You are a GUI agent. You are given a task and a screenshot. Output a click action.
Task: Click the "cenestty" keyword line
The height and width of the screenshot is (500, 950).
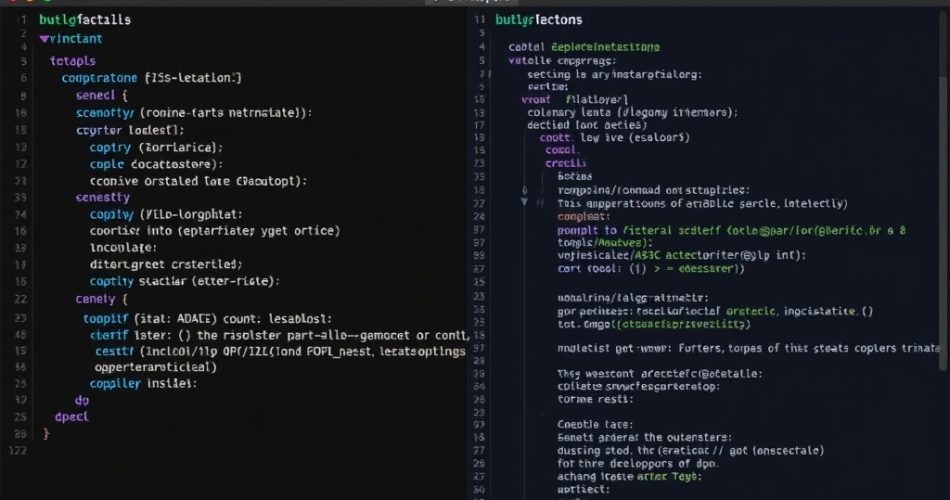tap(102, 198)
